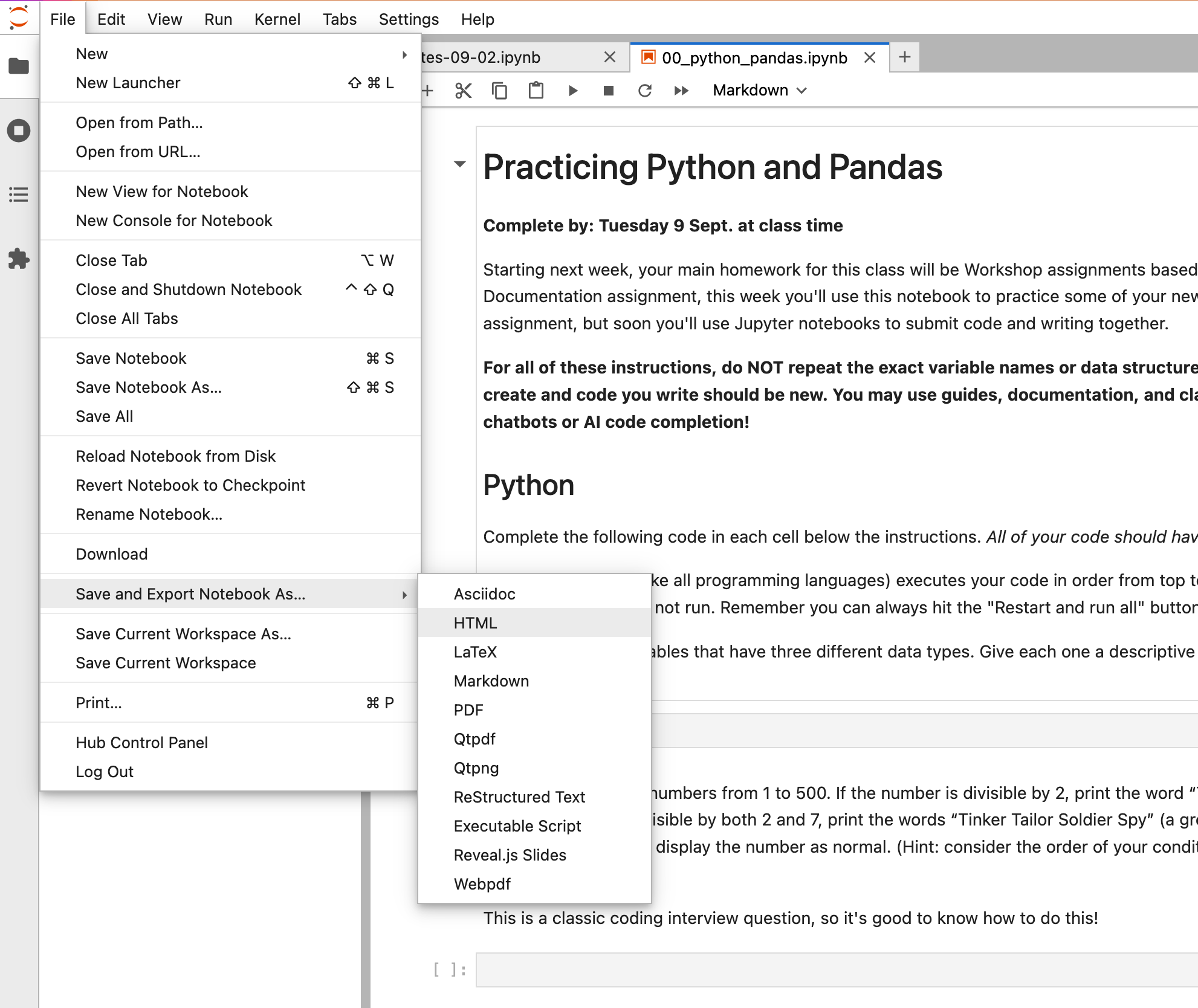Export notebook as Qtpdf

[x=534, y=739]
